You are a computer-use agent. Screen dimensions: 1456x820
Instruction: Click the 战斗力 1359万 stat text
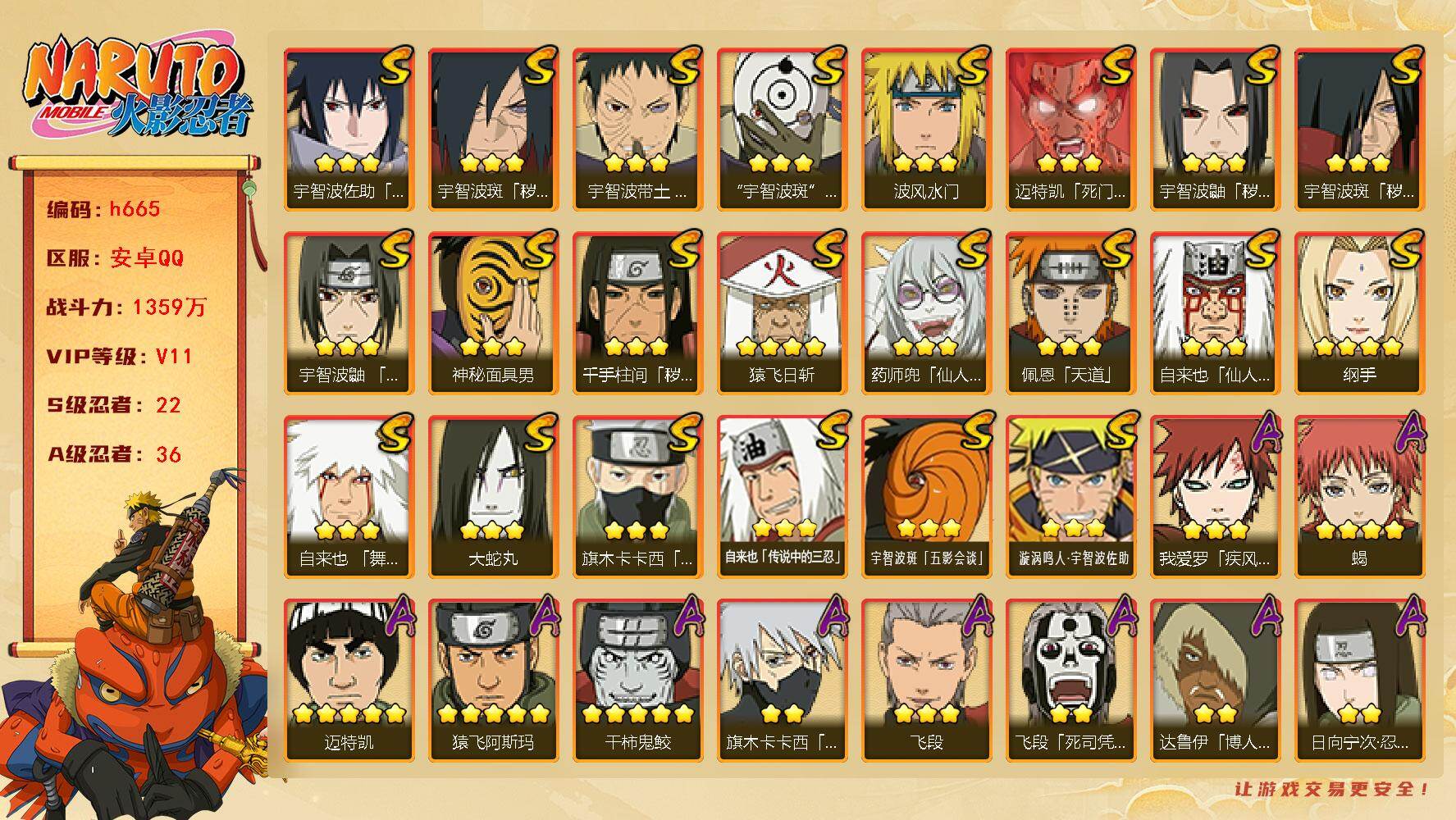(126, 307)
